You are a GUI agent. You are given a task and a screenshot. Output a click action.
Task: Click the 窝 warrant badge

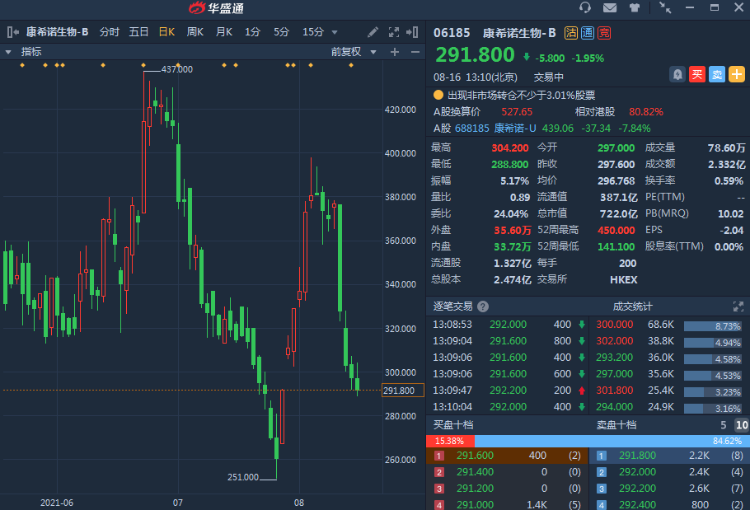click(604, 33)
